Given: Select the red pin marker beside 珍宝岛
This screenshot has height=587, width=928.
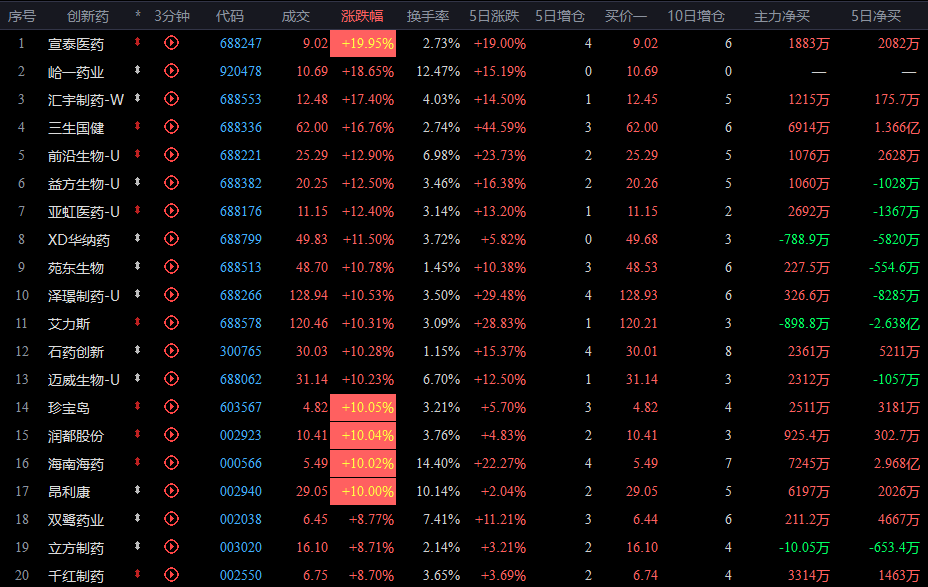Looking at the screenshot, I should coord(137,406).
